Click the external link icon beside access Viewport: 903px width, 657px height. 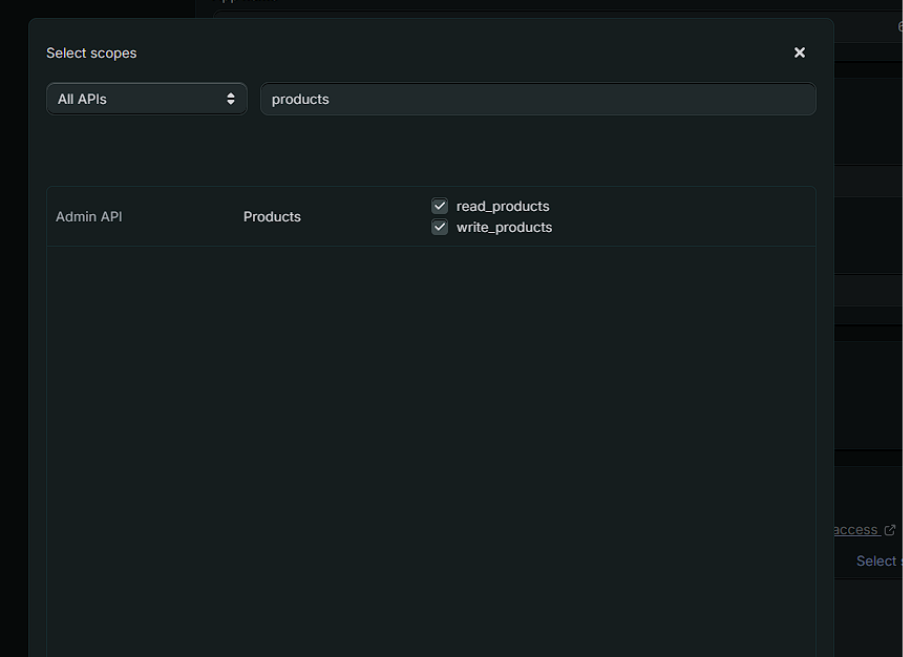tap(890, 529)
